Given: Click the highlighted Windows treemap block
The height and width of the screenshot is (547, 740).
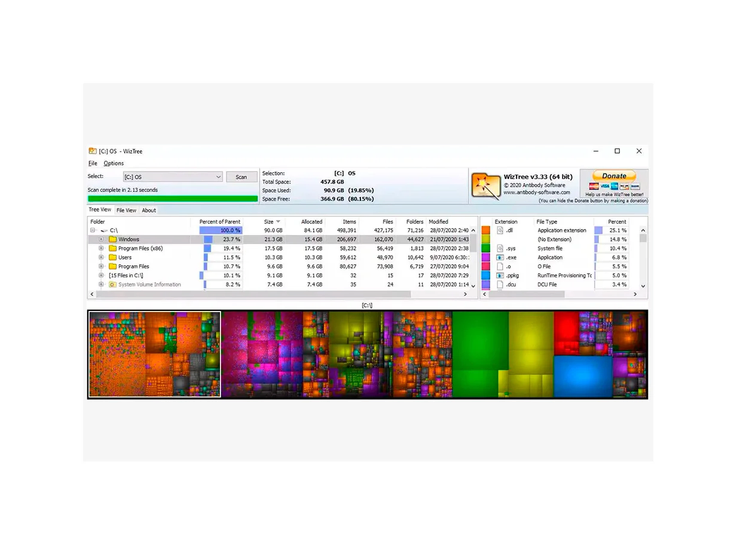Looking at the screenshot, I should (x=154, y=354).
